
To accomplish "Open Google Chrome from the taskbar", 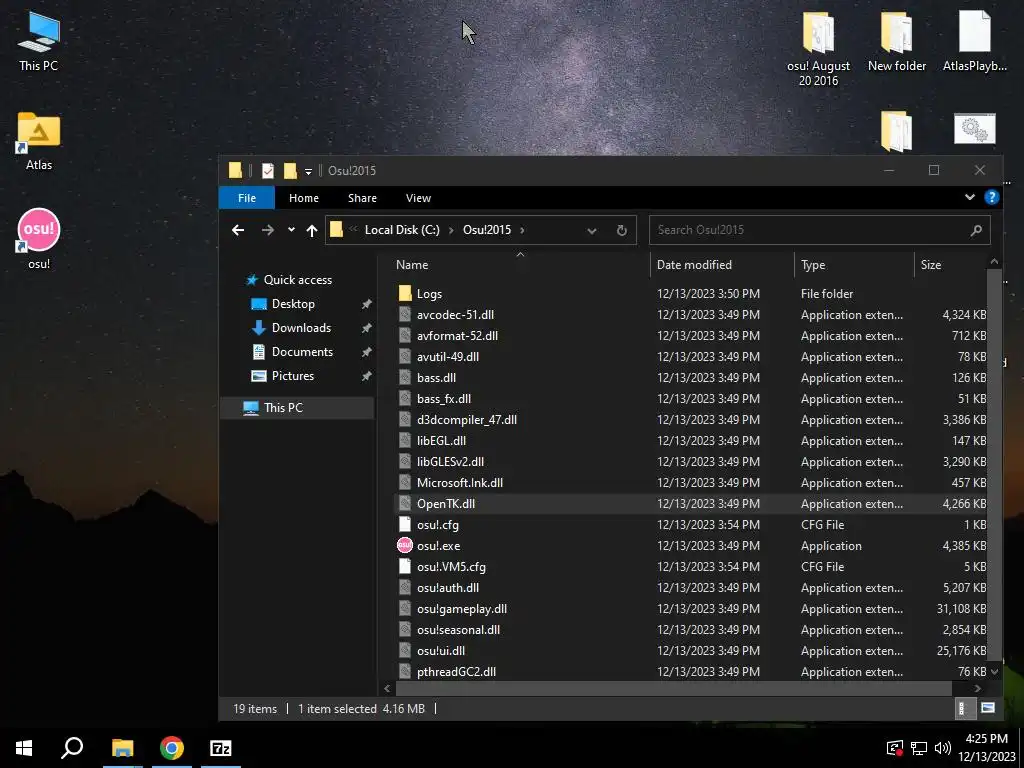I will [x=172, y=748].
